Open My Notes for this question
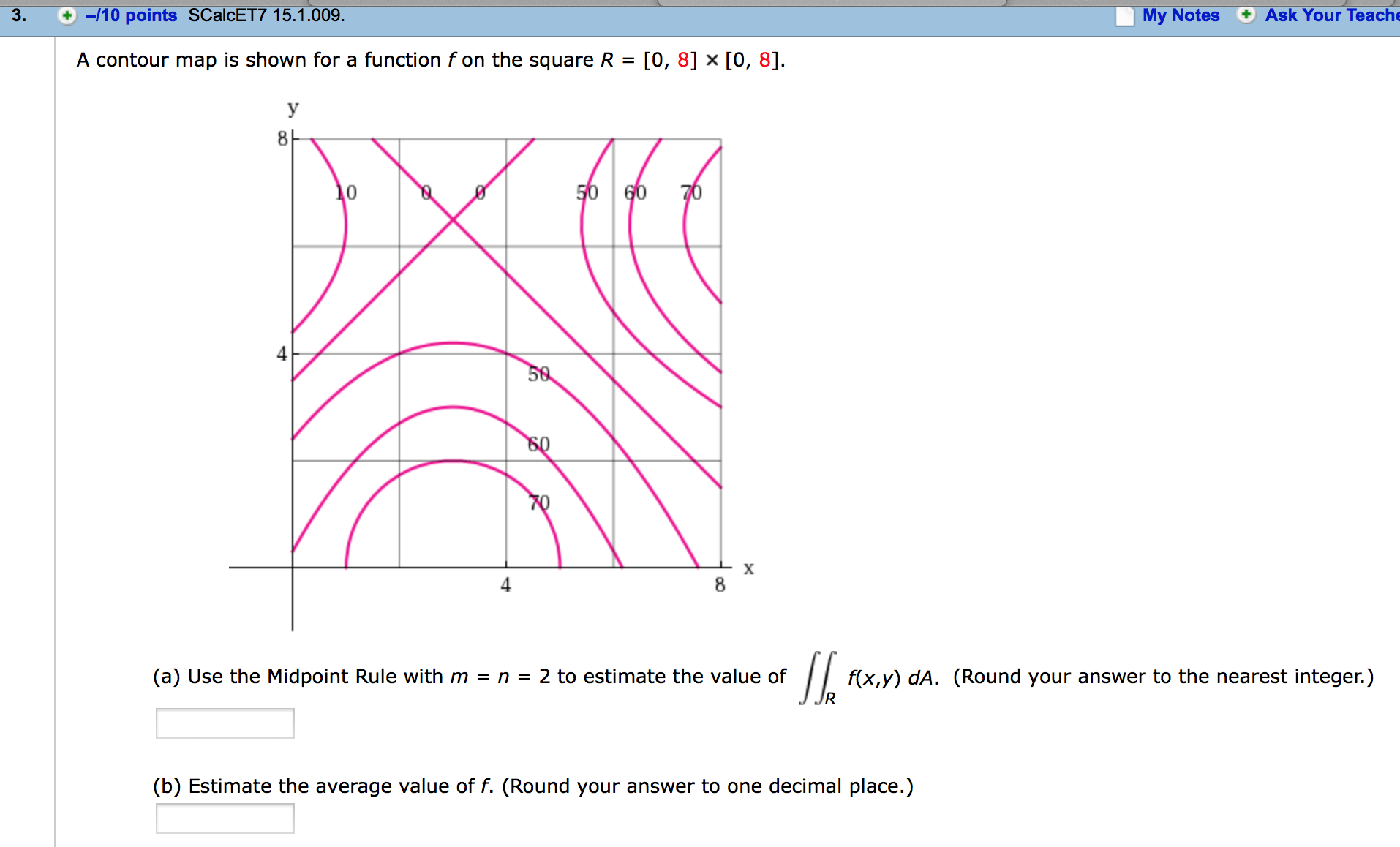This screenshot has height=847, width=1400. [x=1180, y=15]
